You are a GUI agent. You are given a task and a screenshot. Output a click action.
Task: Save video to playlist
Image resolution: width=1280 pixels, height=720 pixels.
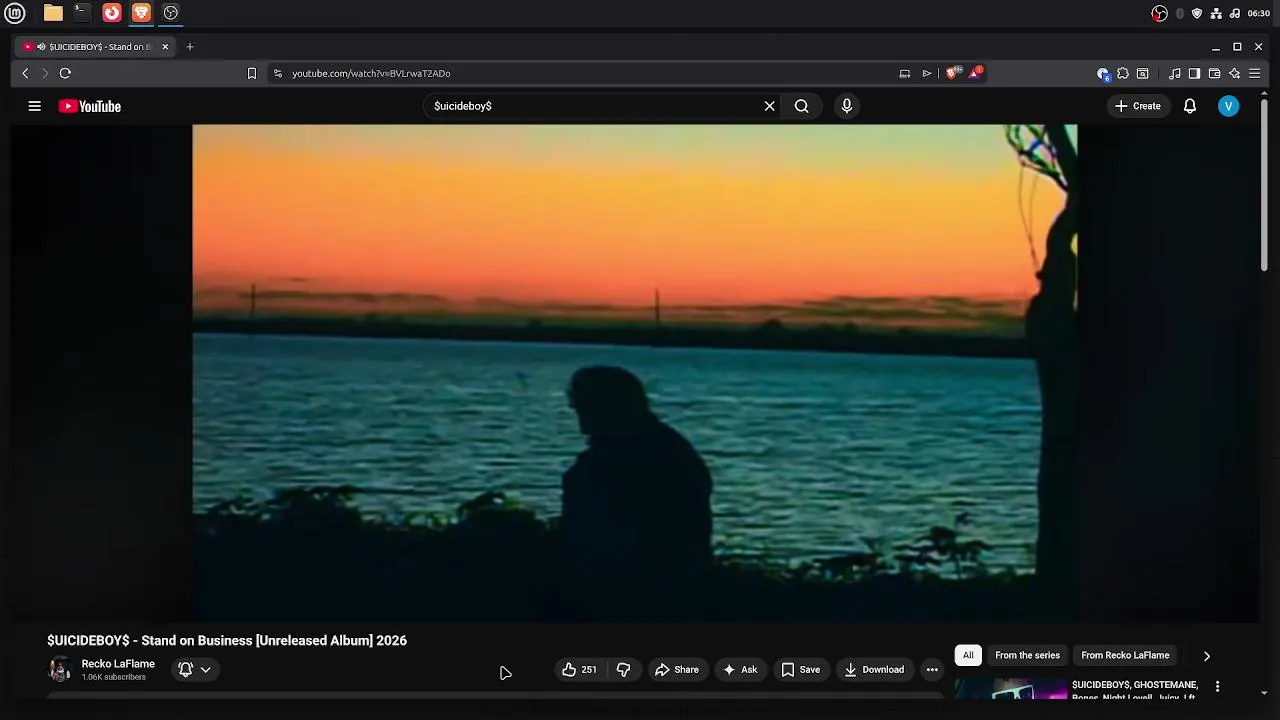[801, 670]
